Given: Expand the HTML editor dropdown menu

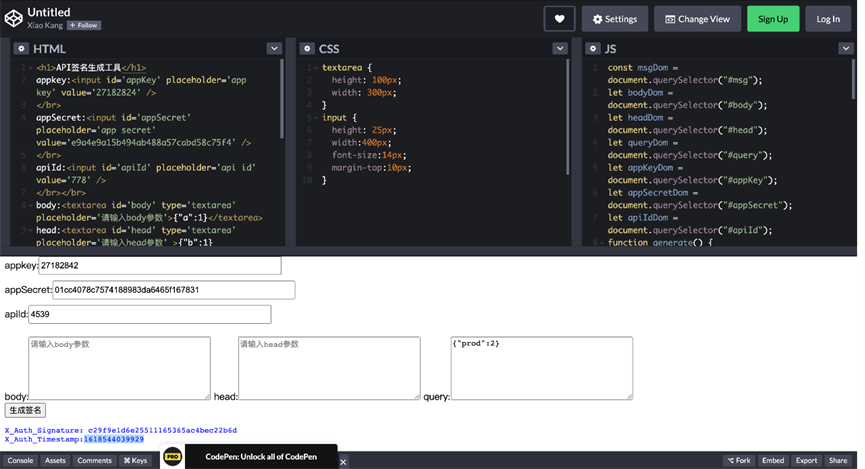Looking at the screenshot, I should pos(274,48).
